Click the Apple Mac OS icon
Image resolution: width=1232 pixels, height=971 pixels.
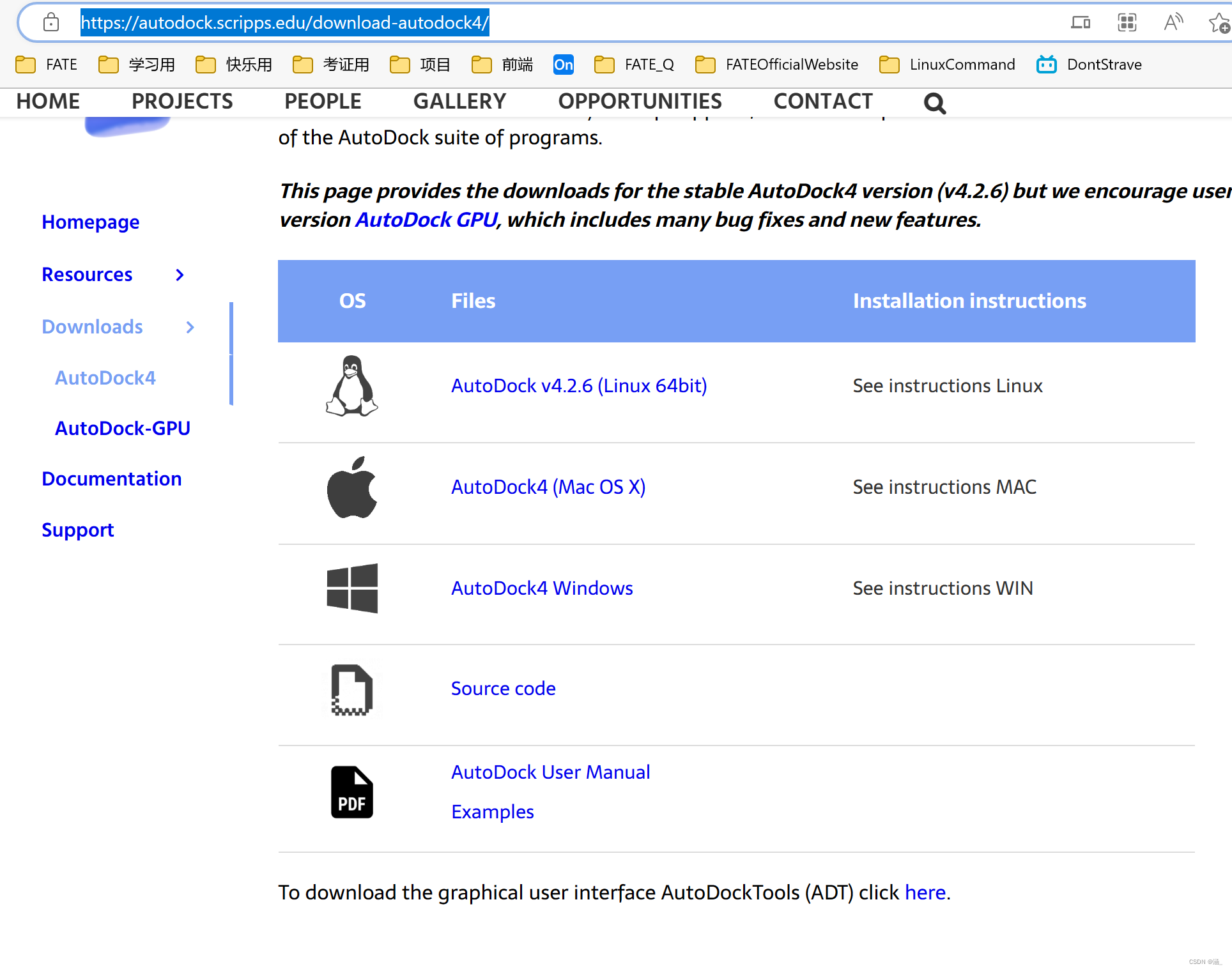351,487
